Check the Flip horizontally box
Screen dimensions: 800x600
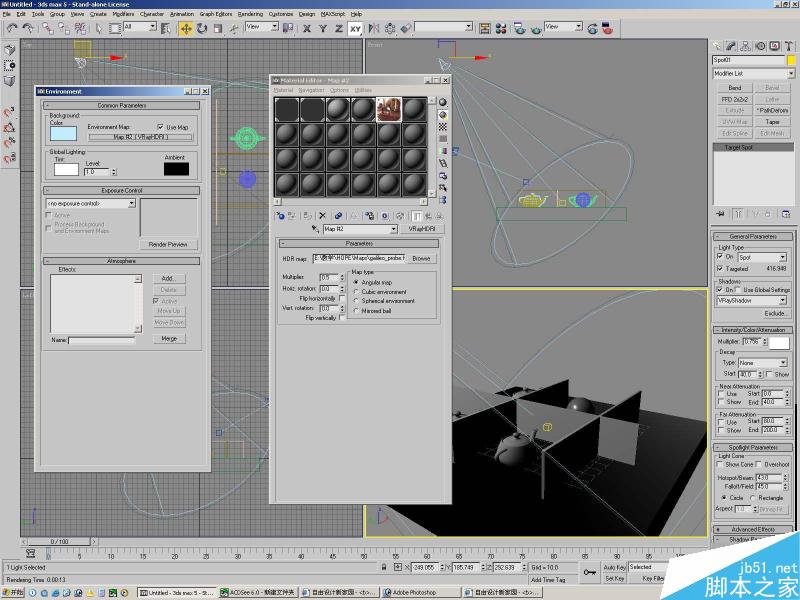click(x=341, y=298)
